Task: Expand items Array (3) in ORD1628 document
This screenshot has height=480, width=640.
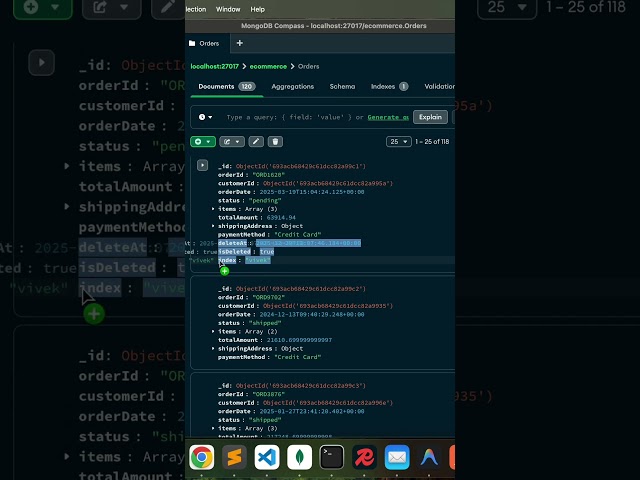Action: pos(213,209)
